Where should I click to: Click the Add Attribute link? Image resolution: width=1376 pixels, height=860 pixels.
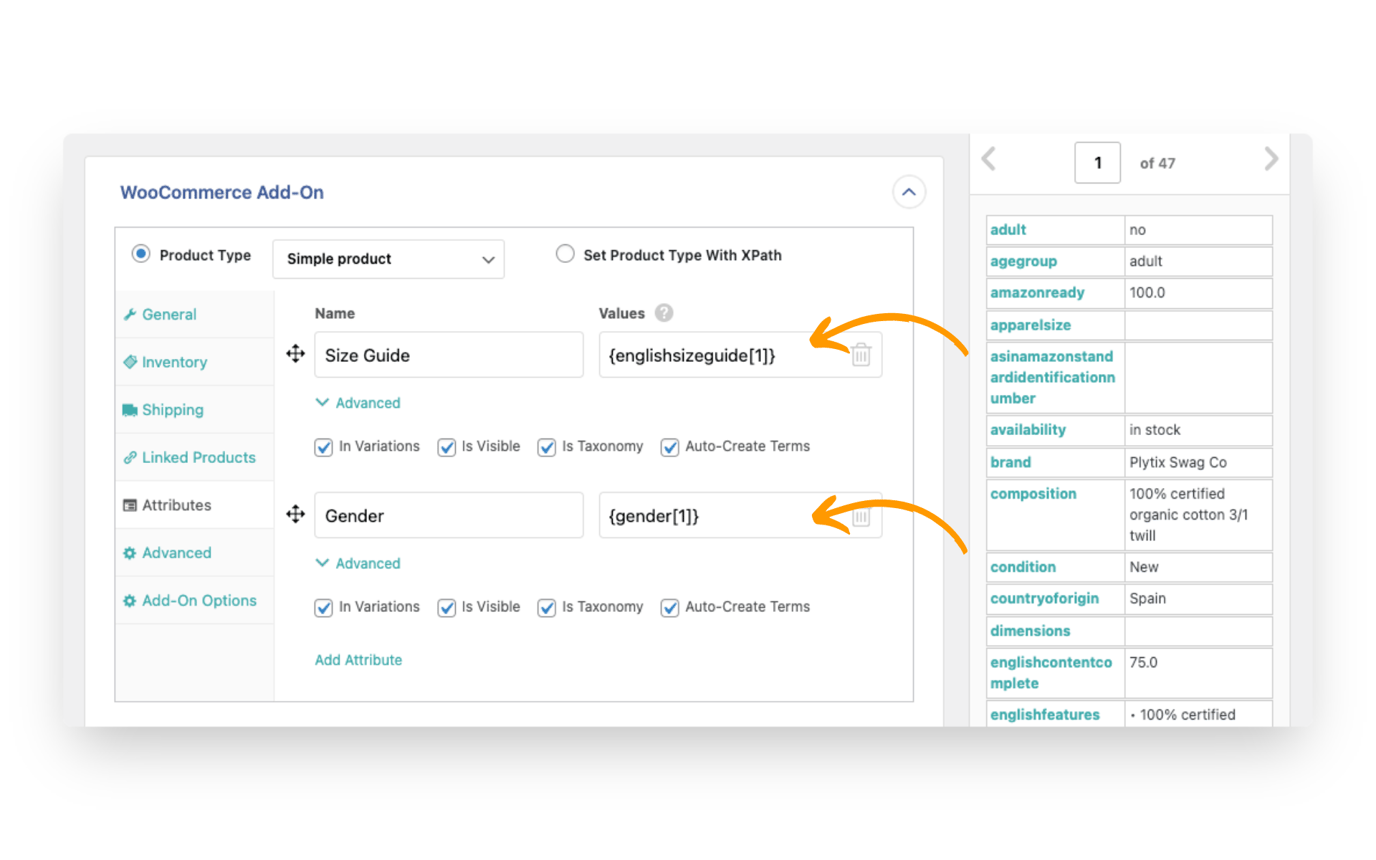click(358, 660)
